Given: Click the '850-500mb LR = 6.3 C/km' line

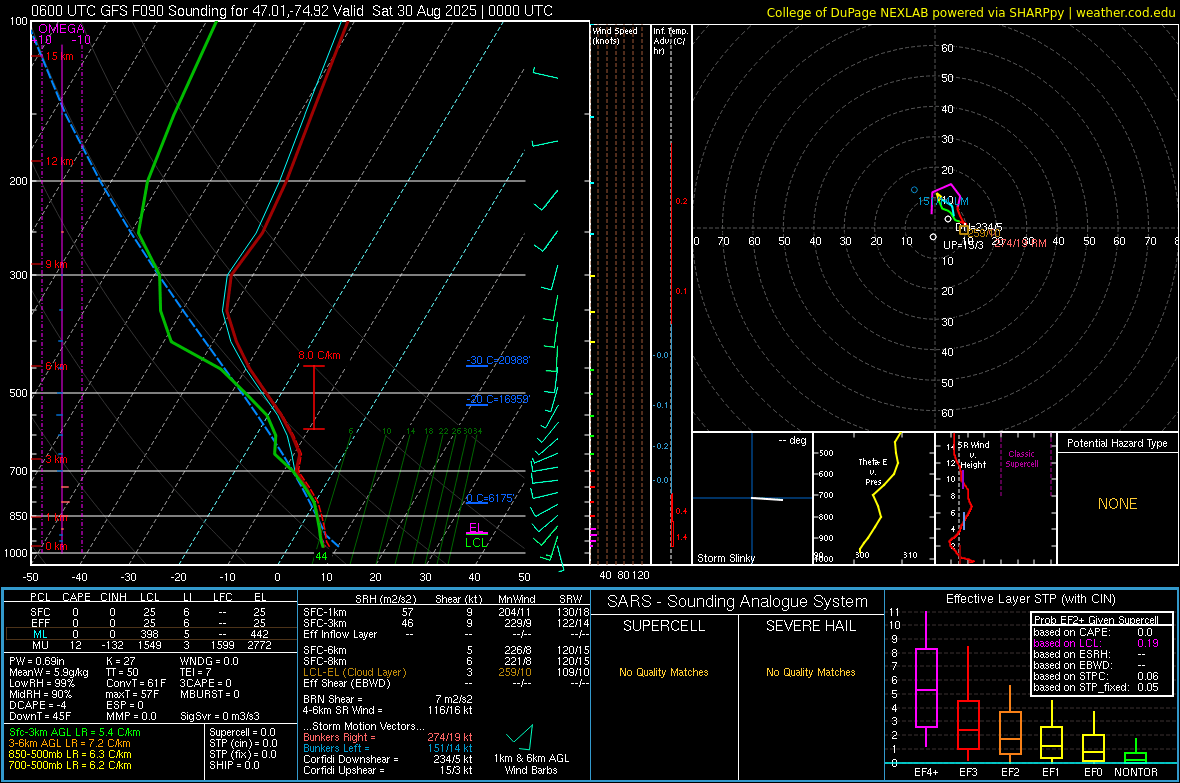Looking at the screenshot, I should pos(70,754).
